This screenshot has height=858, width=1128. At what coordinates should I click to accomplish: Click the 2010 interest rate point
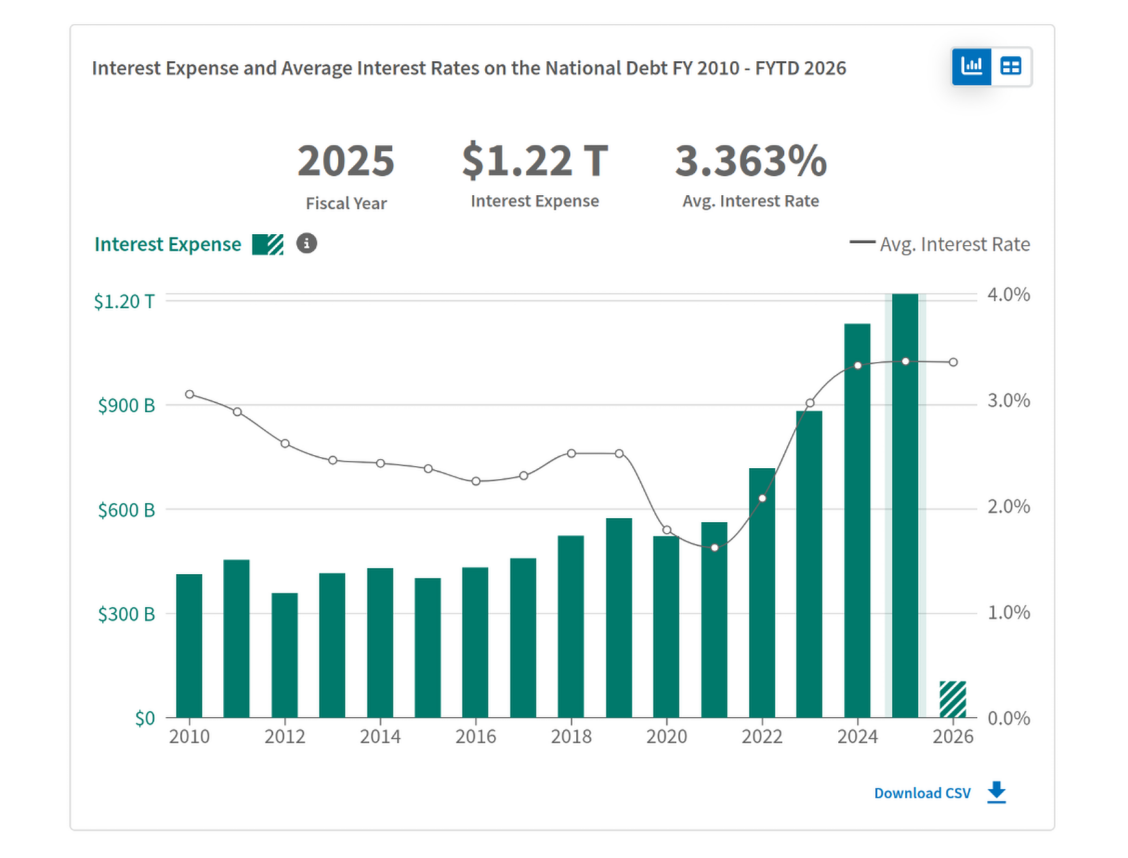189,394
